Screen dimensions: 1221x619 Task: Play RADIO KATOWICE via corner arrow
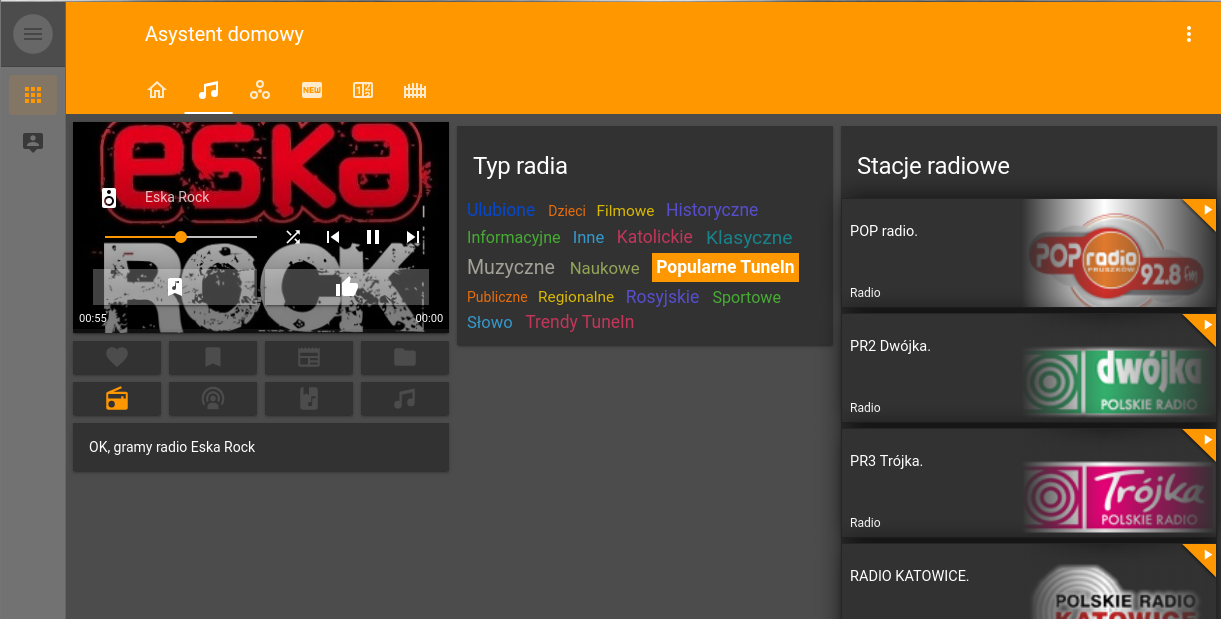(1206, 554)
